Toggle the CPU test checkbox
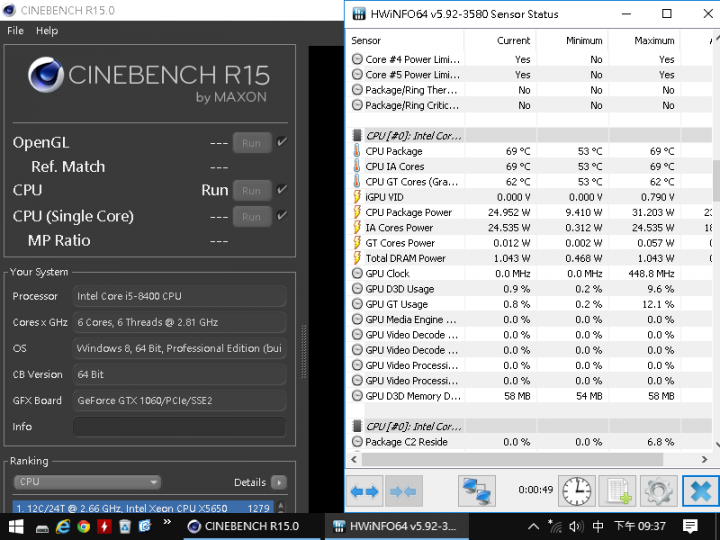 click(x=282, y=189)
